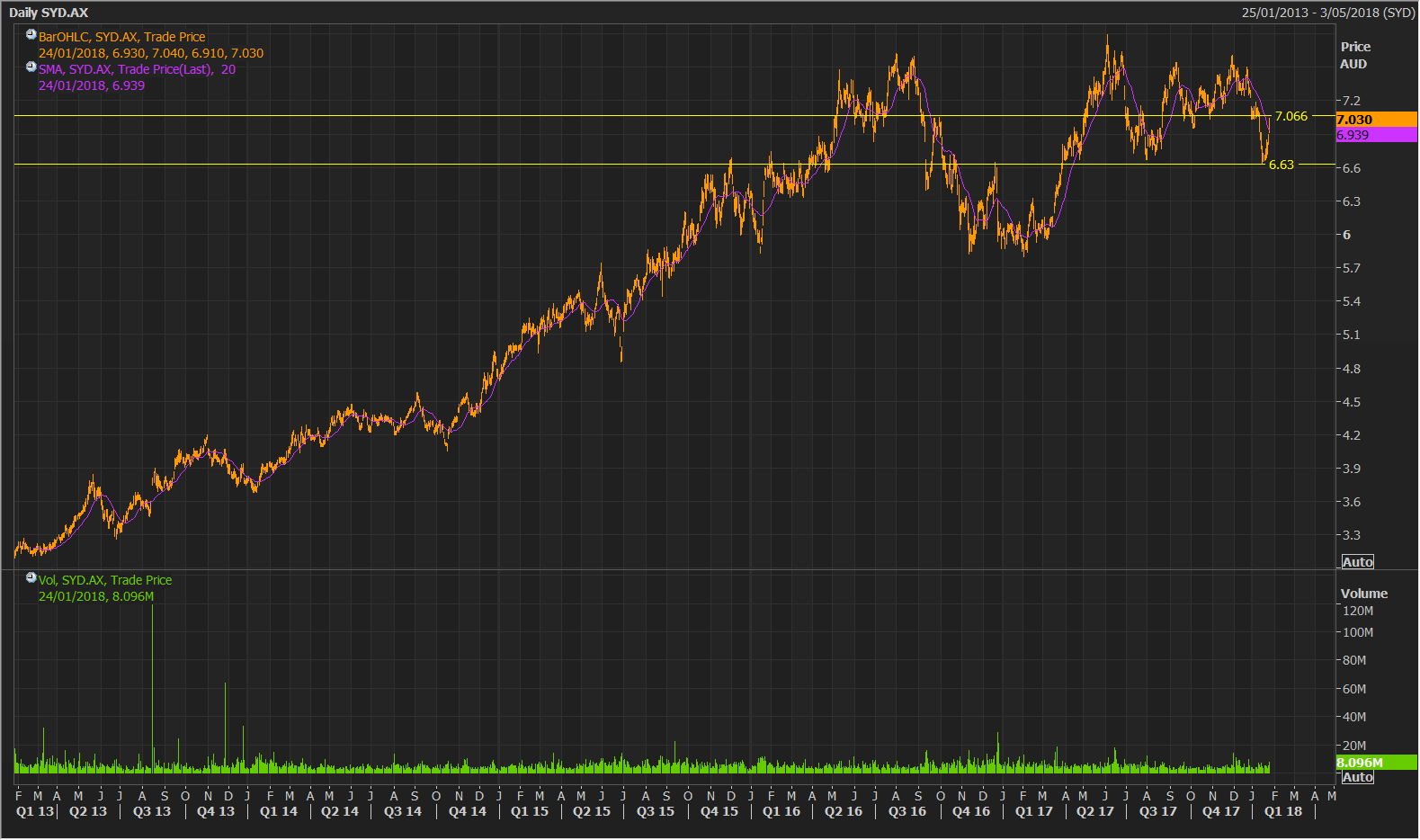Click the 6.63 horizontal line label
Image resolution: width=1420 pixels, height=840 pixels.
click(x=1282, y=165)
